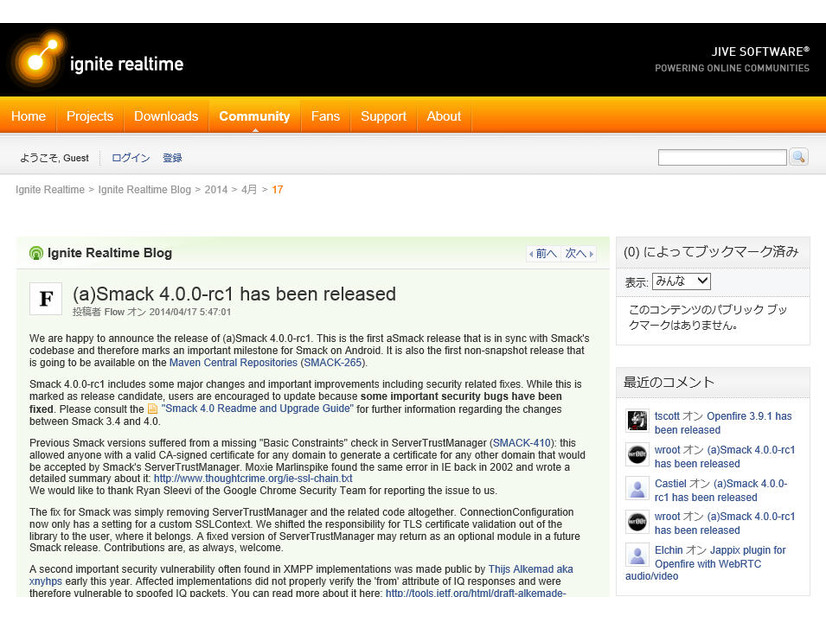The width and height of the screenshot is (826, 620).
Task: Click wroot's circular avatar icon
Action: point(637,454)
